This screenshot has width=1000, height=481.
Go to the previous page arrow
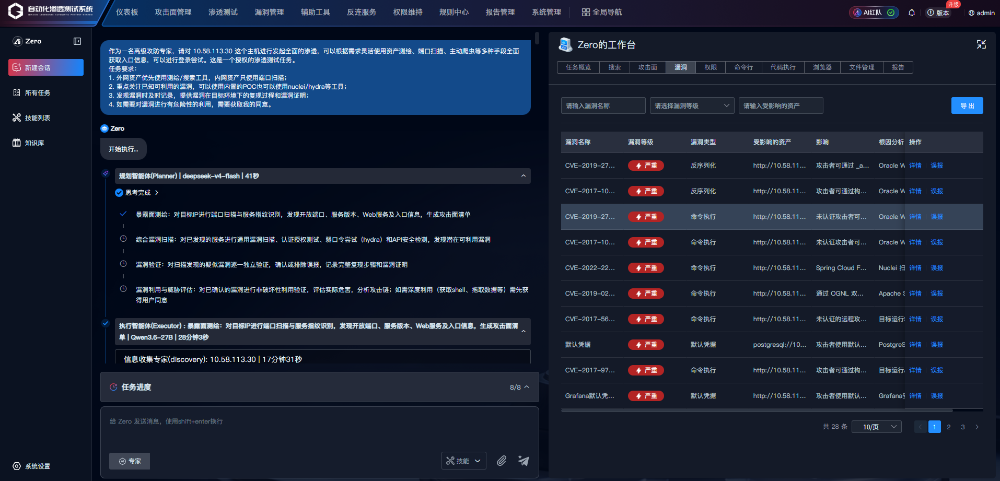[920, 427]
